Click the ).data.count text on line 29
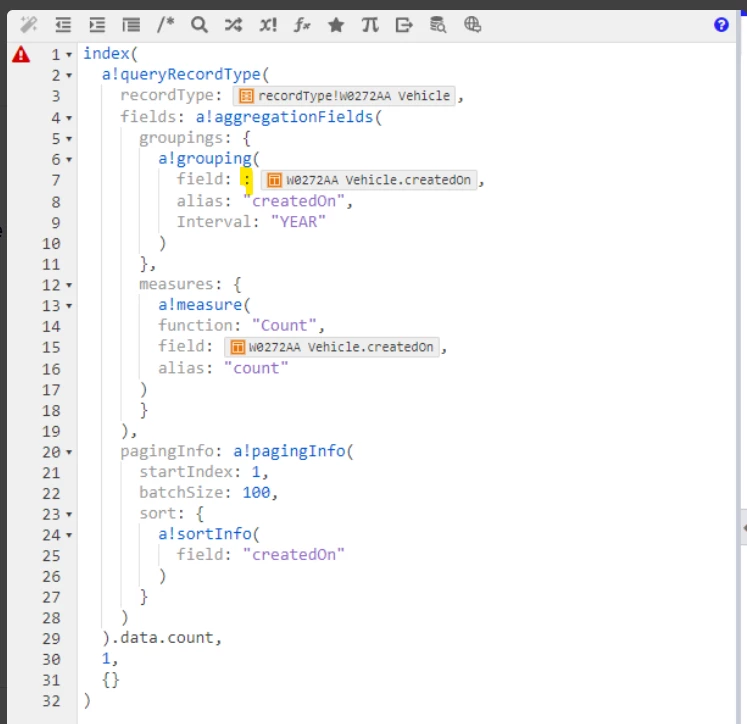 click(159, 638)
